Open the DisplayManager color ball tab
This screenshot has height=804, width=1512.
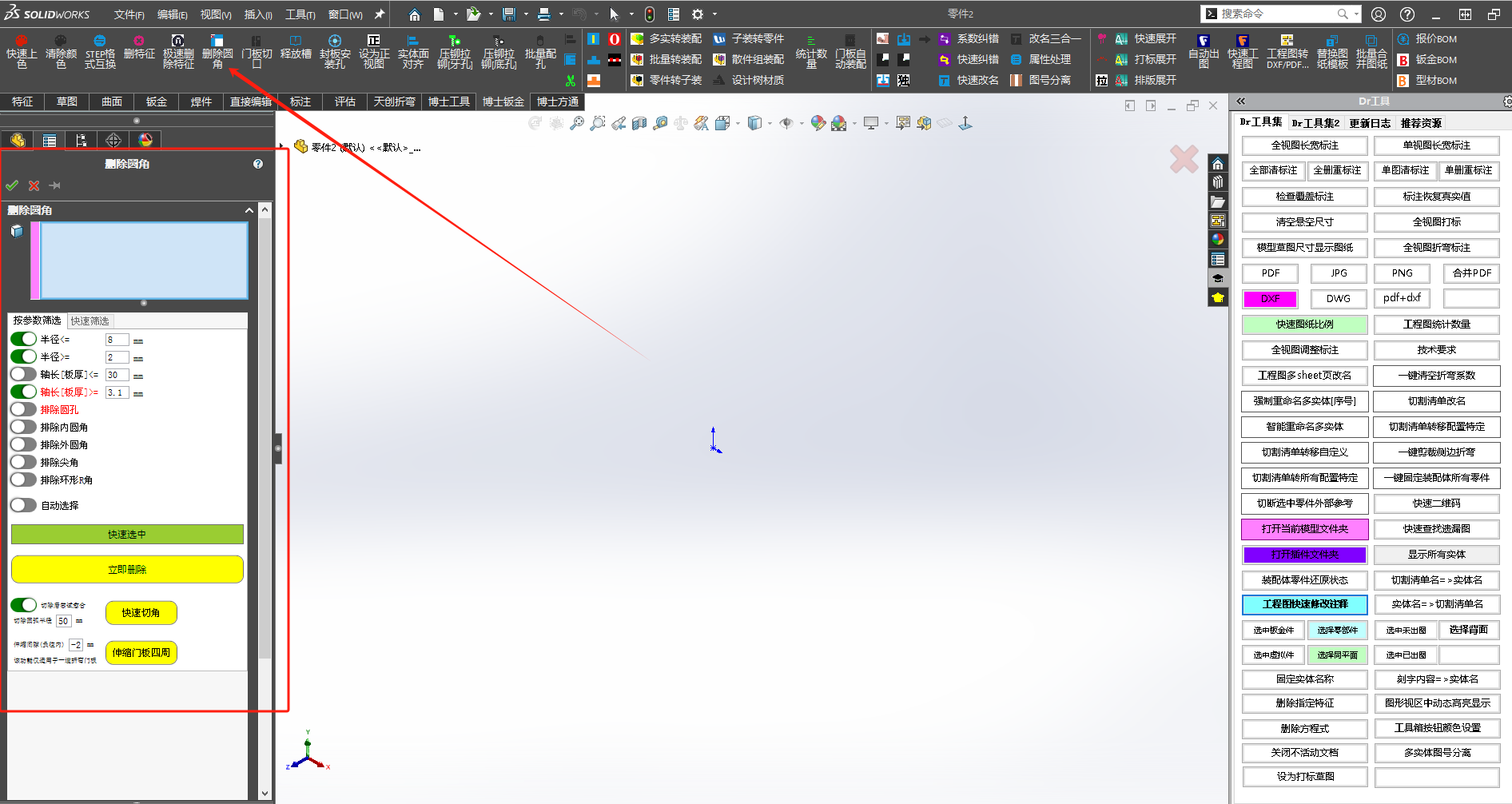coord(145,140)
